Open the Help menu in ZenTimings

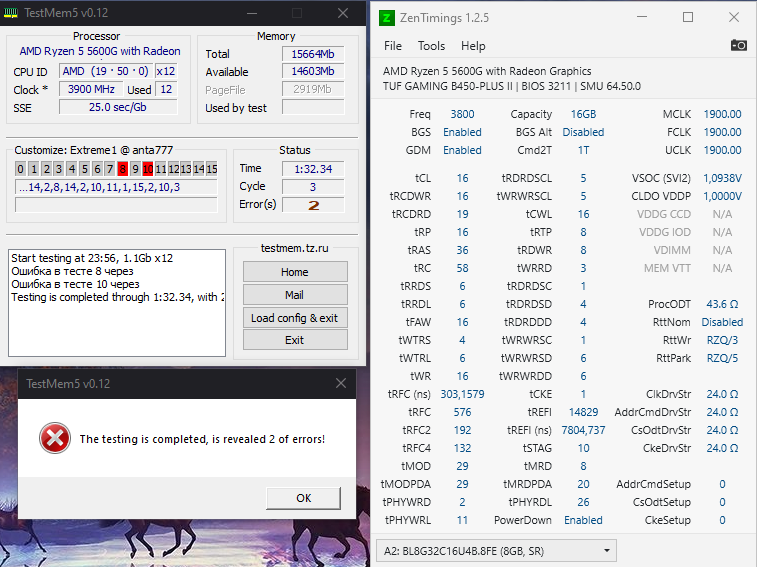tap(473, 46)
